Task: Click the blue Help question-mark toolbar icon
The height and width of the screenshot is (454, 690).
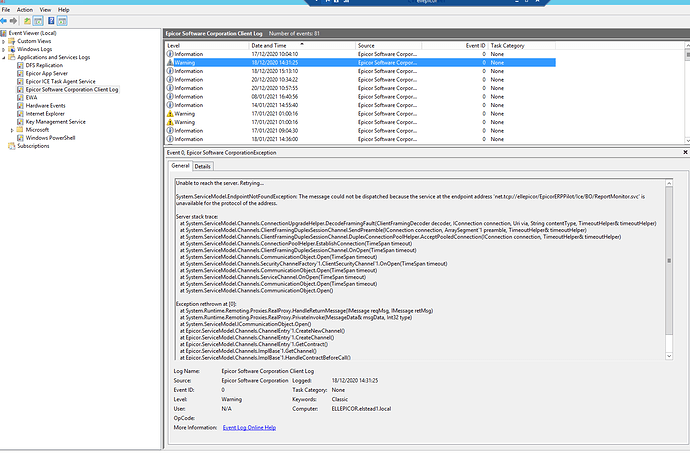Action: [x=51, y=21]
